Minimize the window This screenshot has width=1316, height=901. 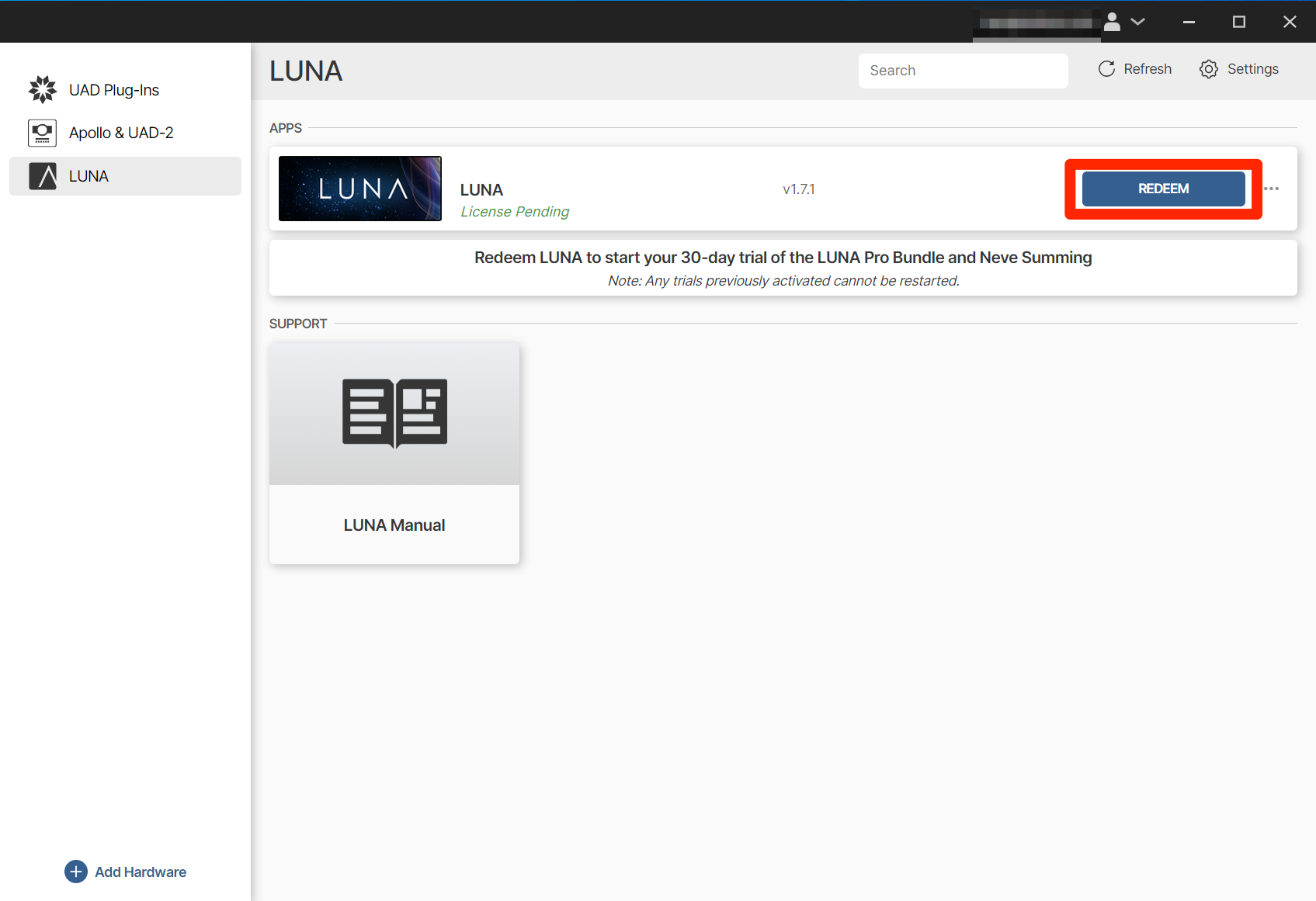tap(1189, 22)
